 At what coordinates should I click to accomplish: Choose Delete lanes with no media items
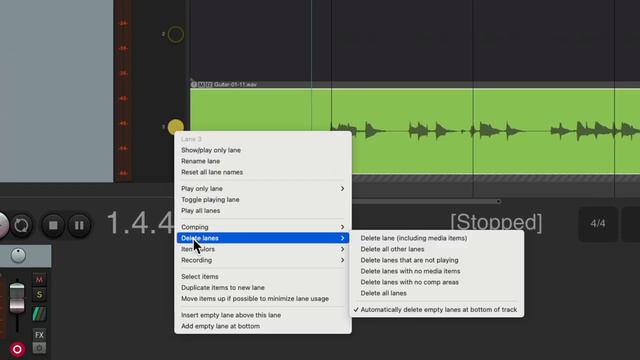point(437,271)
